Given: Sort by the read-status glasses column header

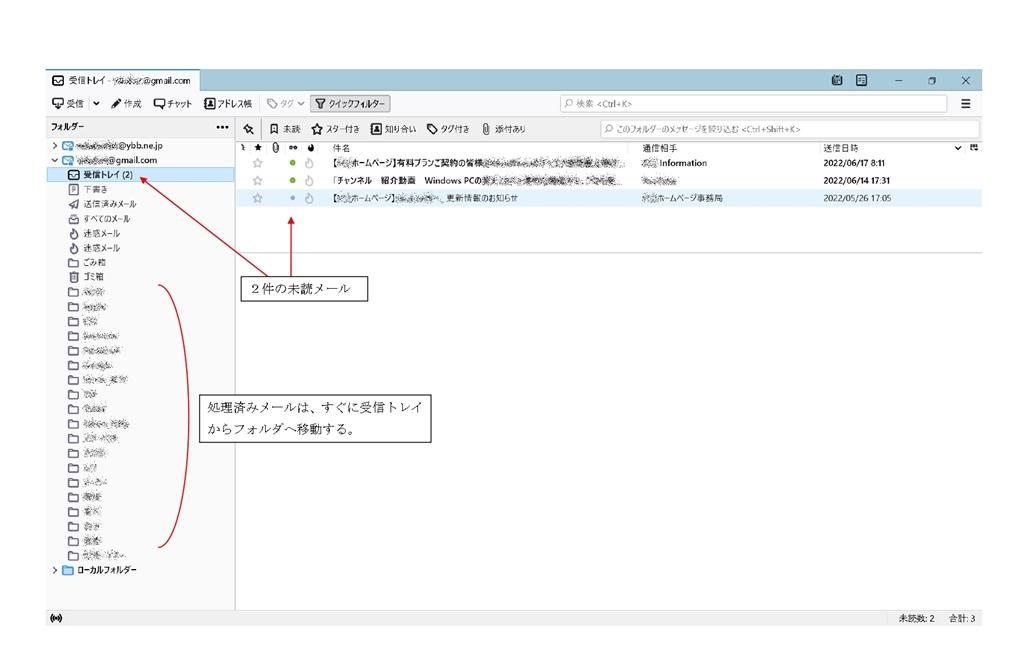Looking at the screenshot, I should point(293,148).
